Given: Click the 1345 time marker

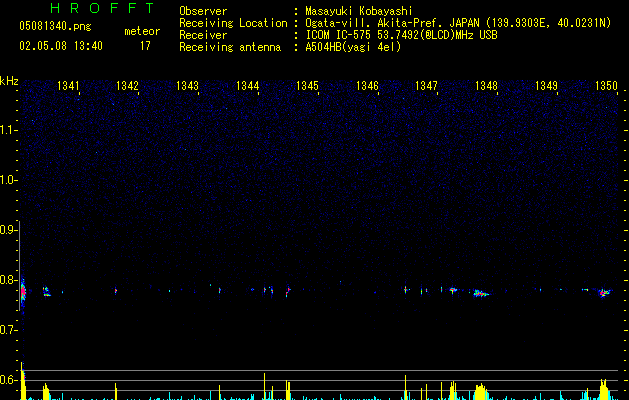Looking at the screenshot, I should click(307, 86).
